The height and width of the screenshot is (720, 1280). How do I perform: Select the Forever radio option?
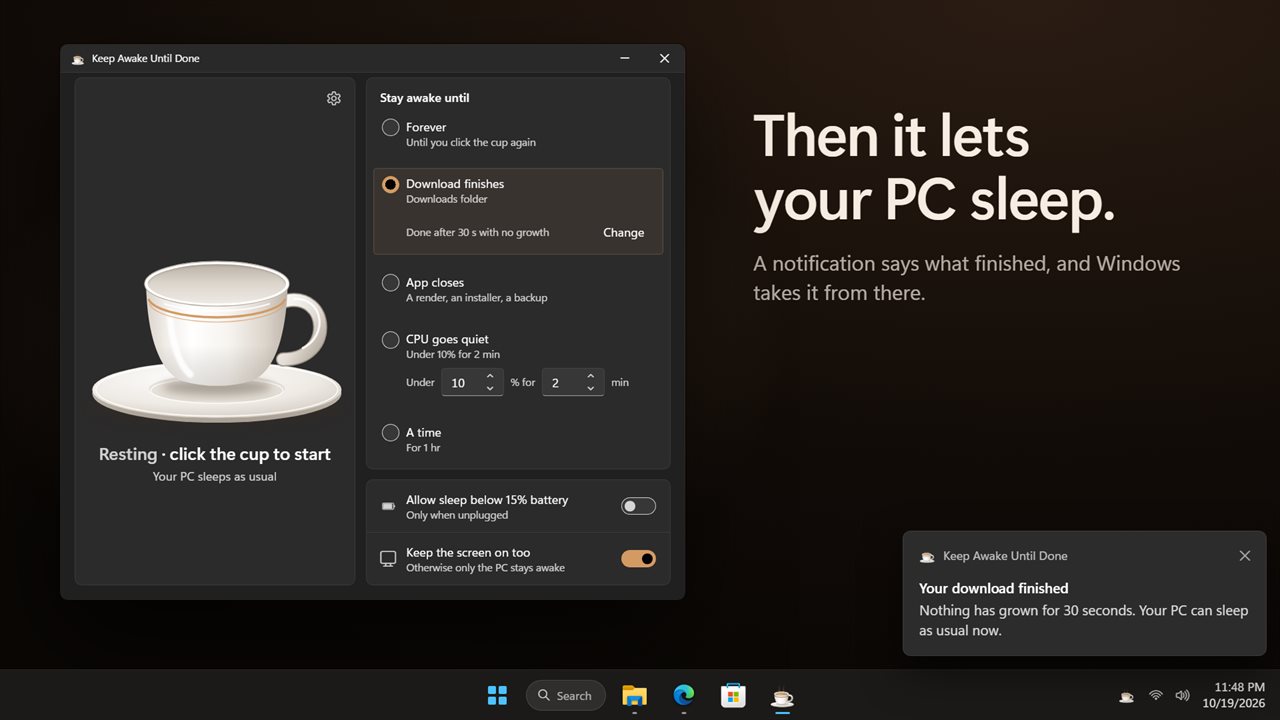pyautogui.click(x=391, y=128)
